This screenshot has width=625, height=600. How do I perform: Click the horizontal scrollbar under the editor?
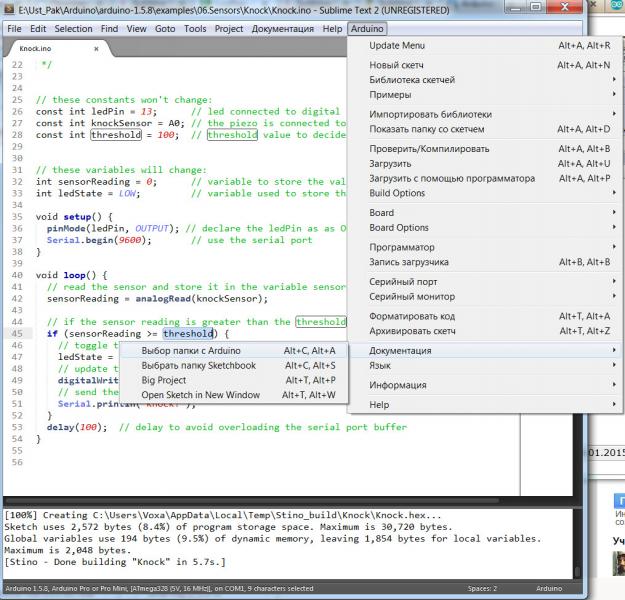pyautogui.click(x=251, y=500)
